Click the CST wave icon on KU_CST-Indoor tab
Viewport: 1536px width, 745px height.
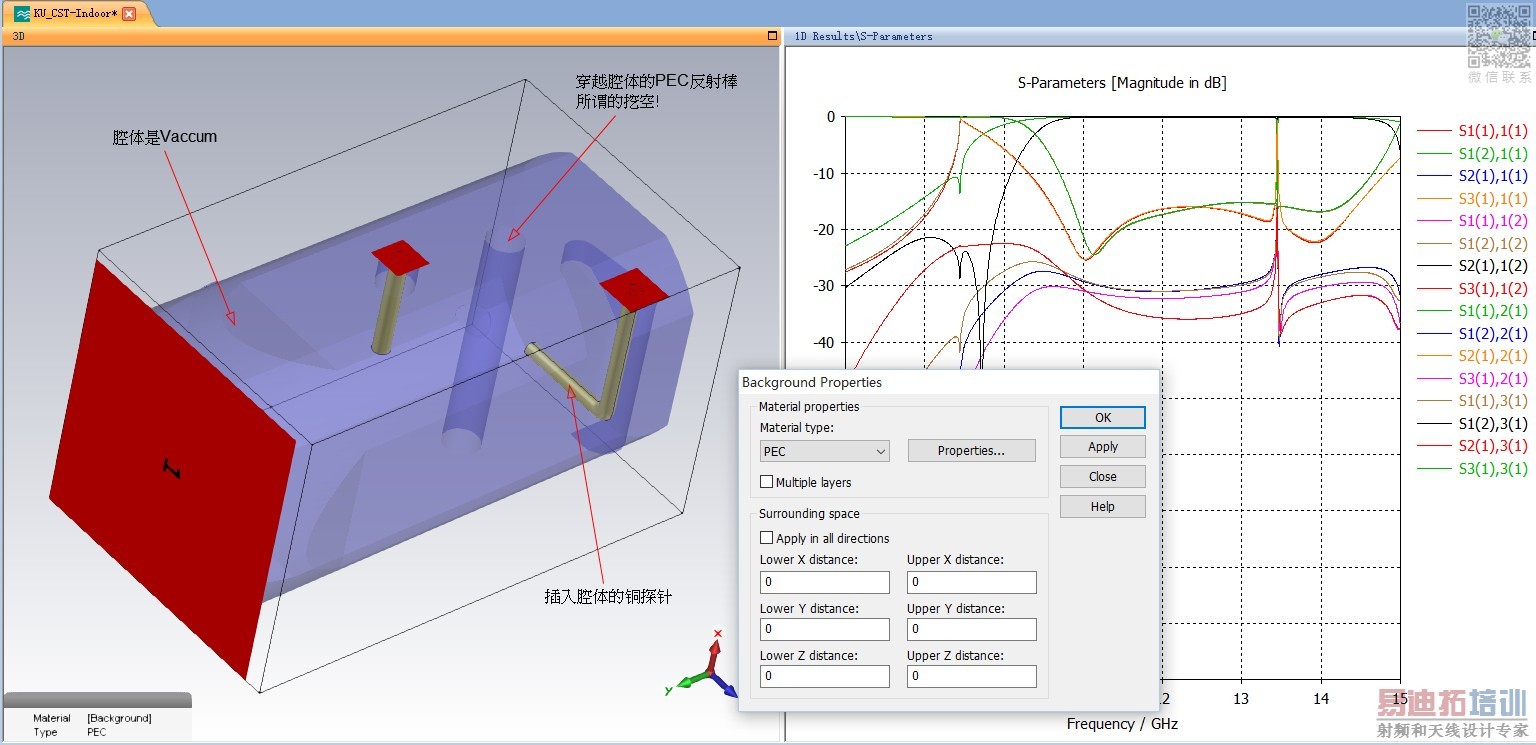22,14
